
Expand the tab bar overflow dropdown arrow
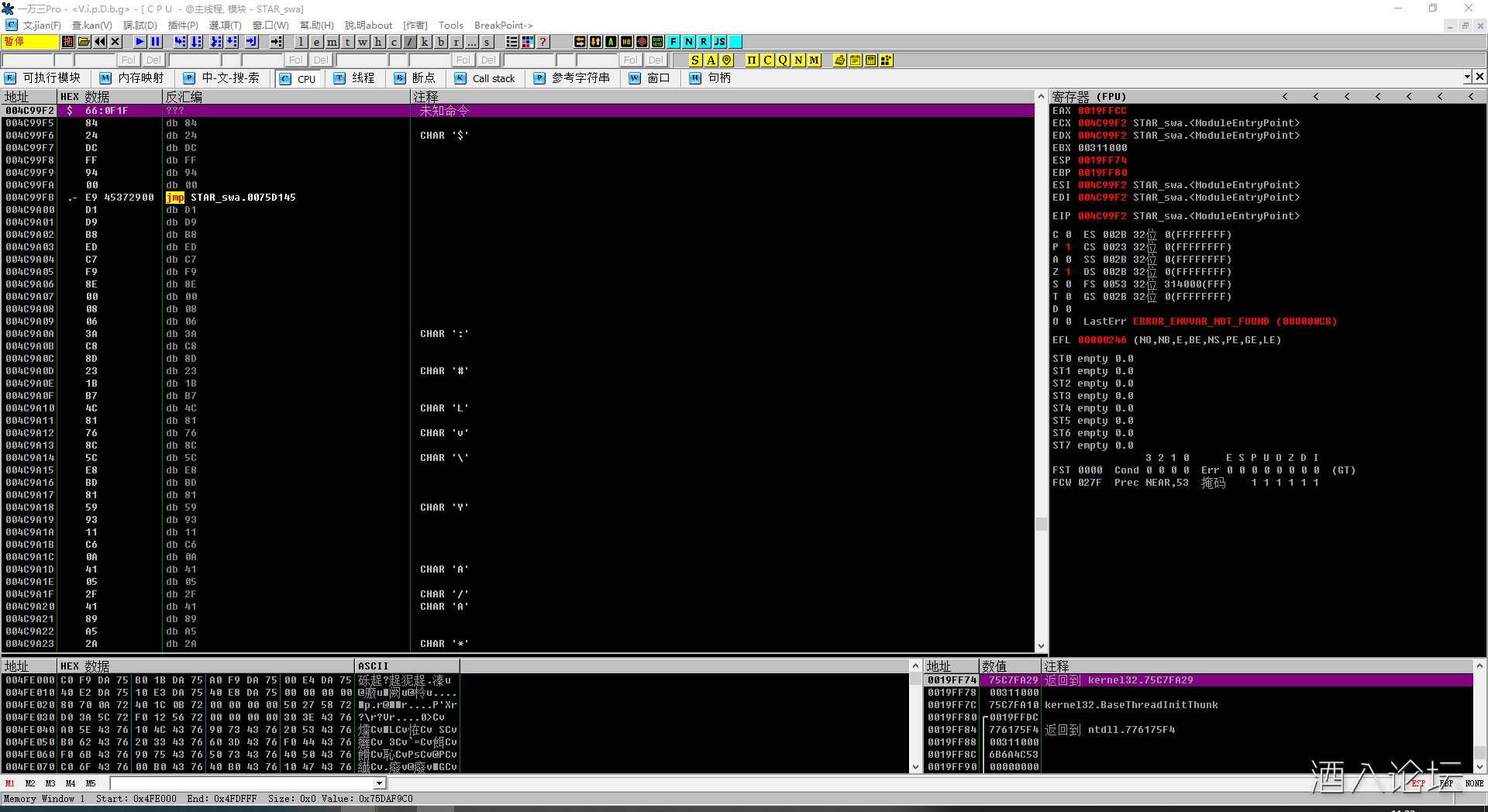coord(1467,77)
